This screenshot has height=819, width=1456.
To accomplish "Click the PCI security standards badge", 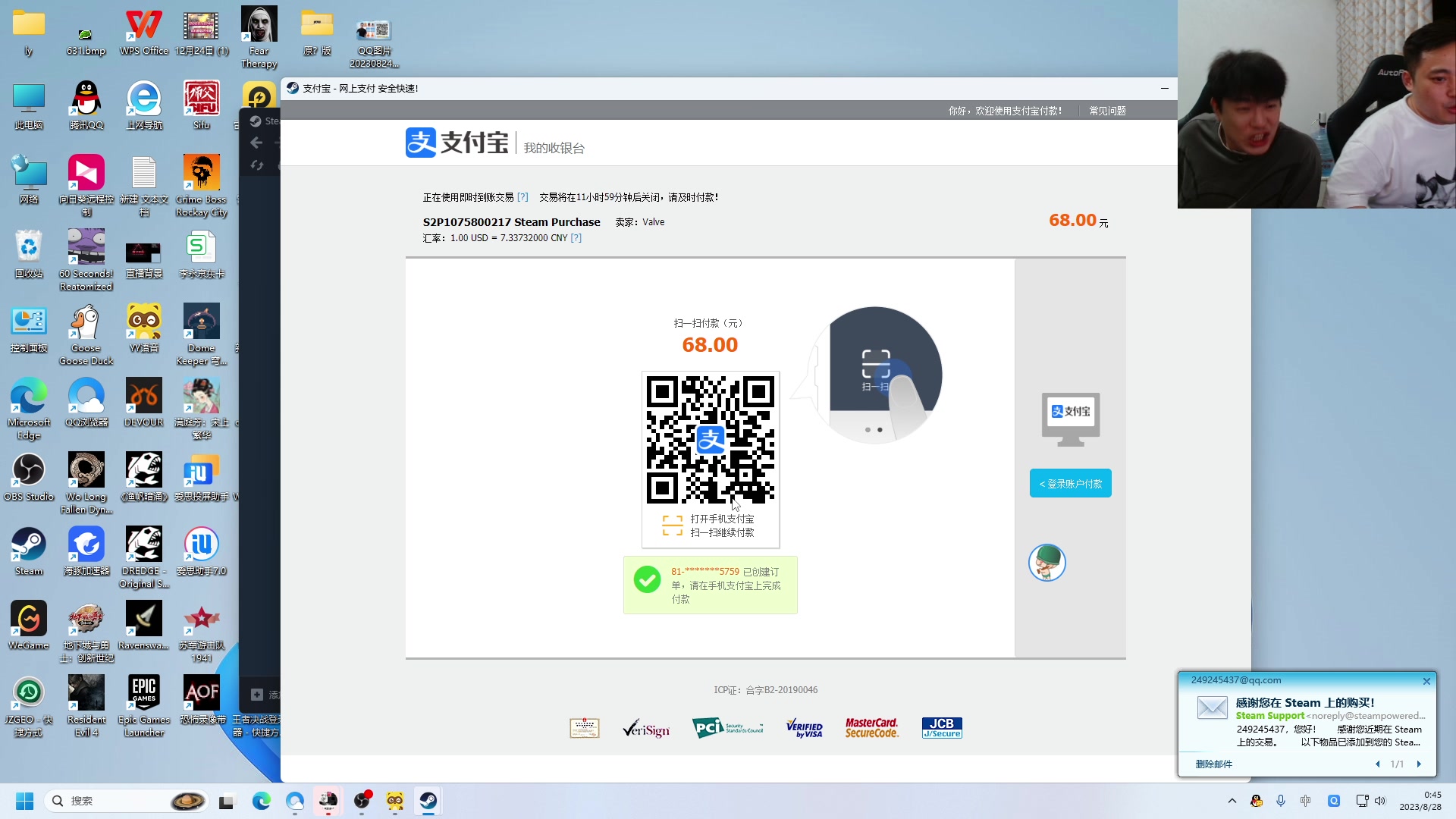I will [727, 728].
